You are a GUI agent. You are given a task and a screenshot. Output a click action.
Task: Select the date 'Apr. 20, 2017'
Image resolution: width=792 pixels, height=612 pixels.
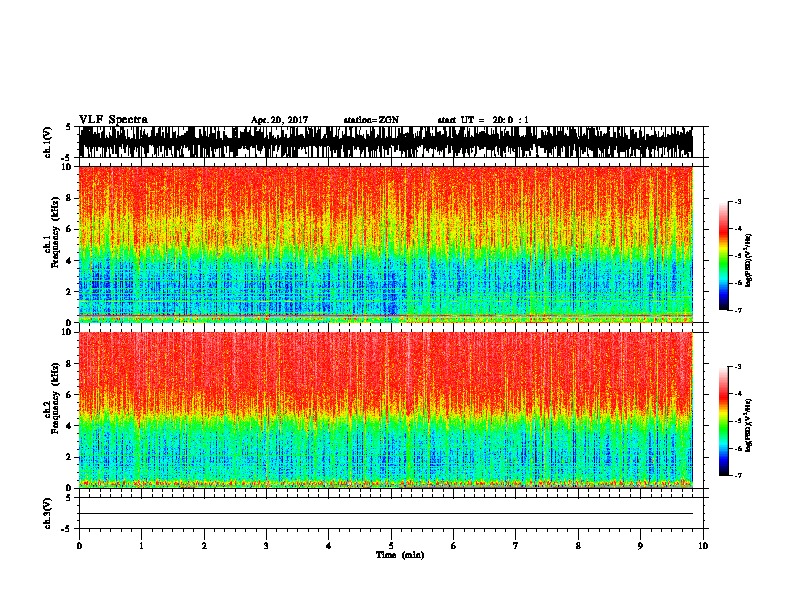click(279, 120)
